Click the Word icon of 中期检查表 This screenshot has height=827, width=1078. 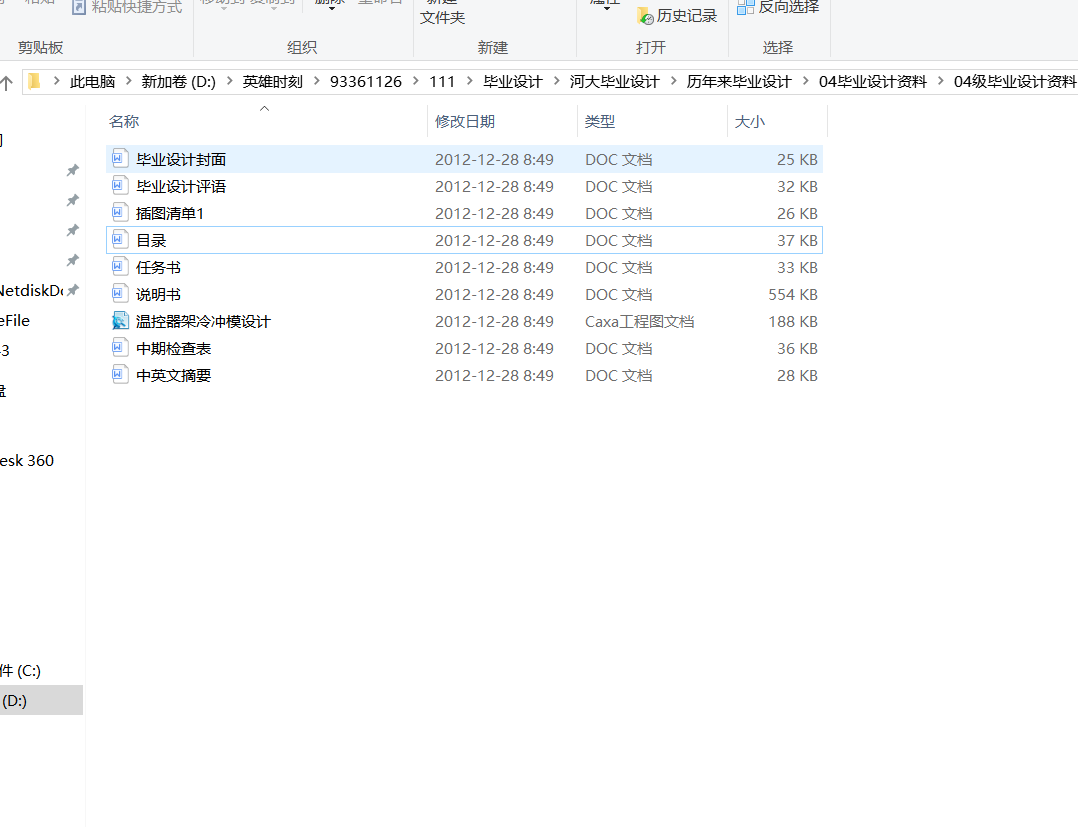click(x=120, y=349)
